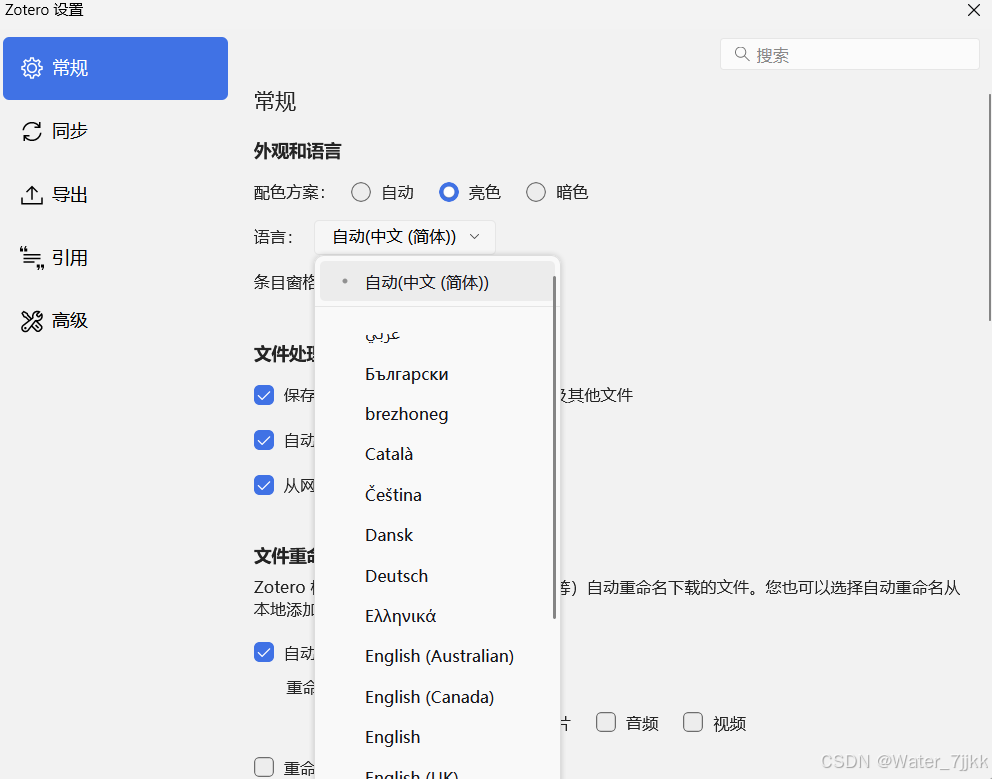Click the citation quote icon beside 引用
Screen dimensions: 992x779
(32, 258)
